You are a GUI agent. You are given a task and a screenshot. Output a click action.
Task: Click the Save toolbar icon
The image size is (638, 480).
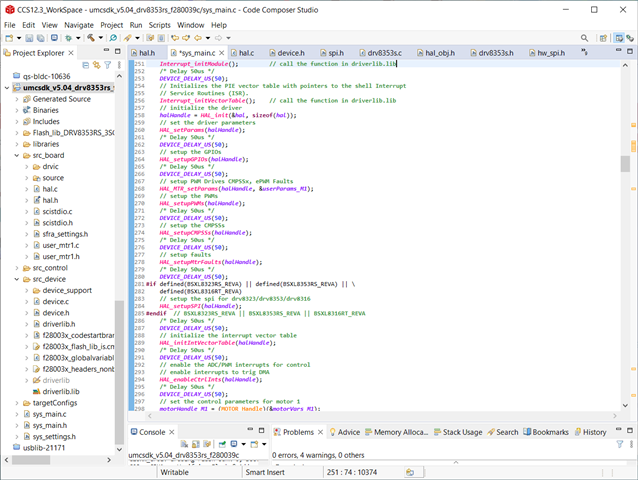[29, 38]
